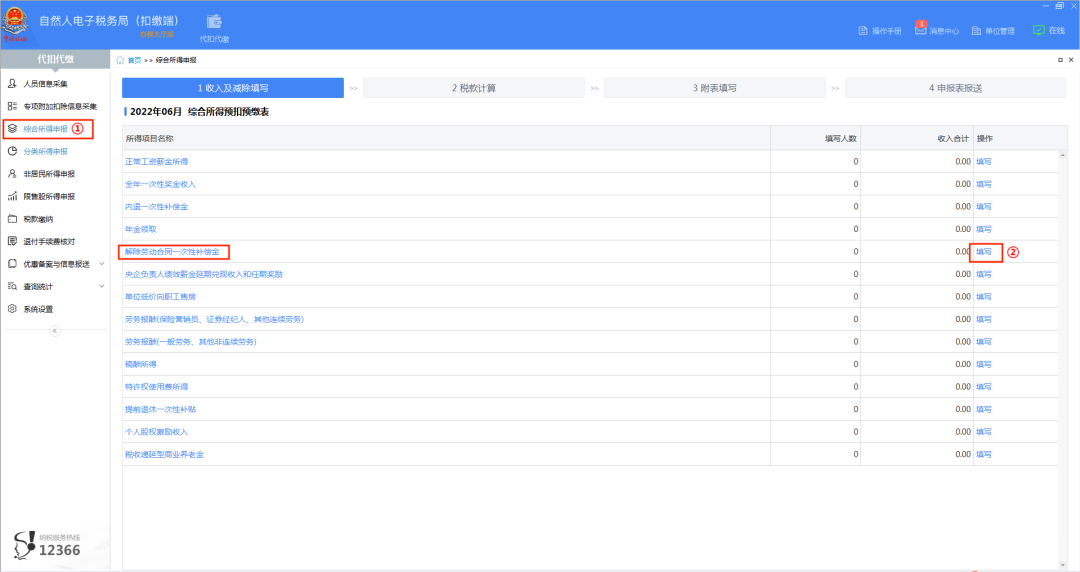Click the 首页 breadcrumb home link

coord(134,61)
